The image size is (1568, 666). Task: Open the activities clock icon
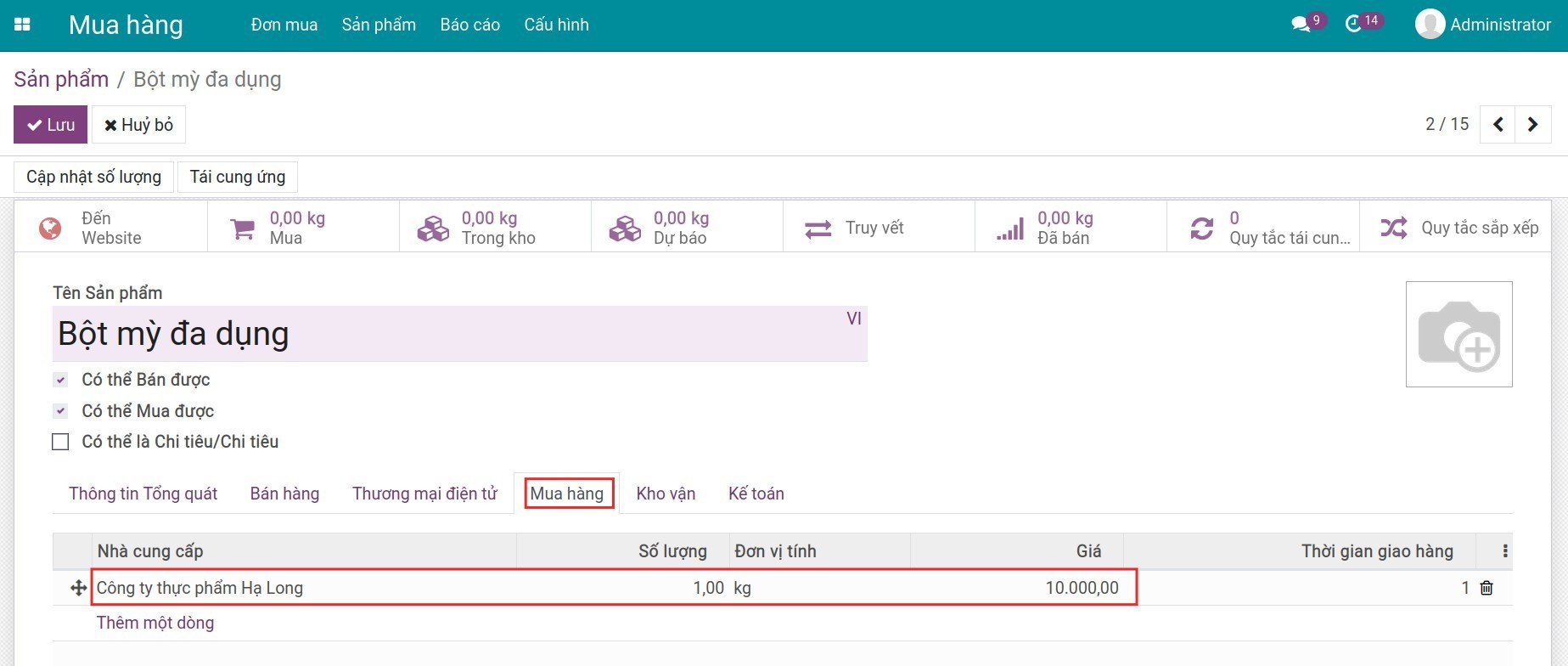(1354, 25)
